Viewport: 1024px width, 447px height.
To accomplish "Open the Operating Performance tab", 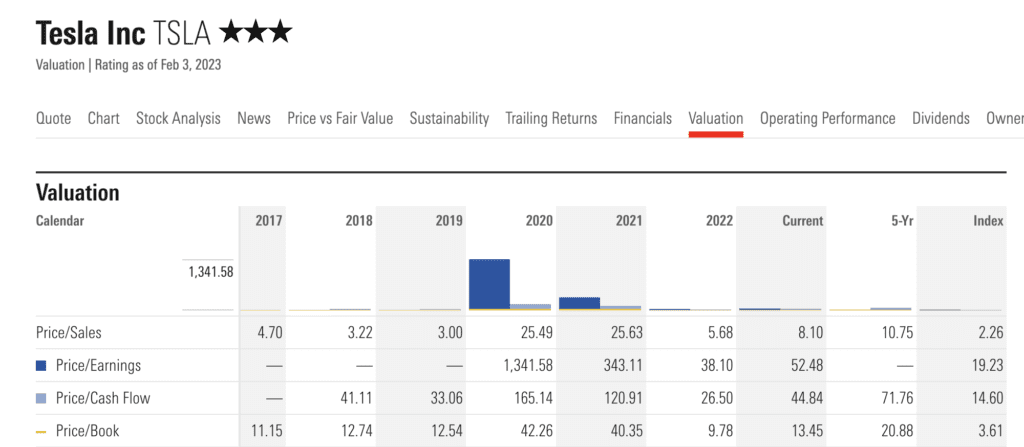I will [827, 118].
